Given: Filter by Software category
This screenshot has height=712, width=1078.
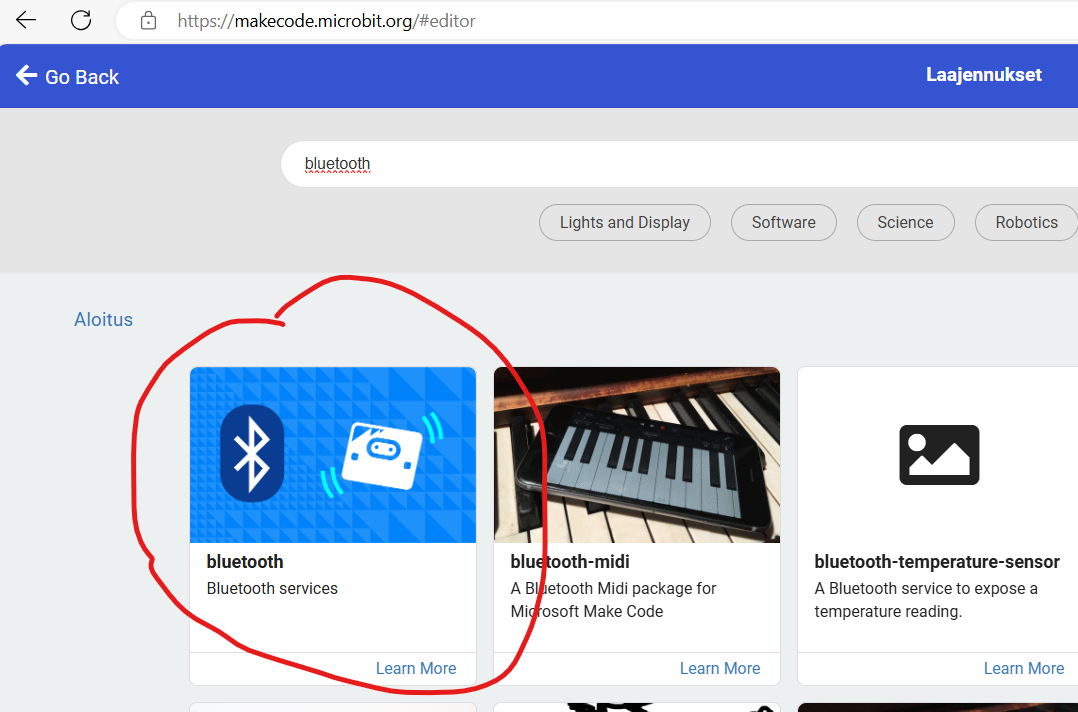Looking at the screenshot, I should (783, 222).
